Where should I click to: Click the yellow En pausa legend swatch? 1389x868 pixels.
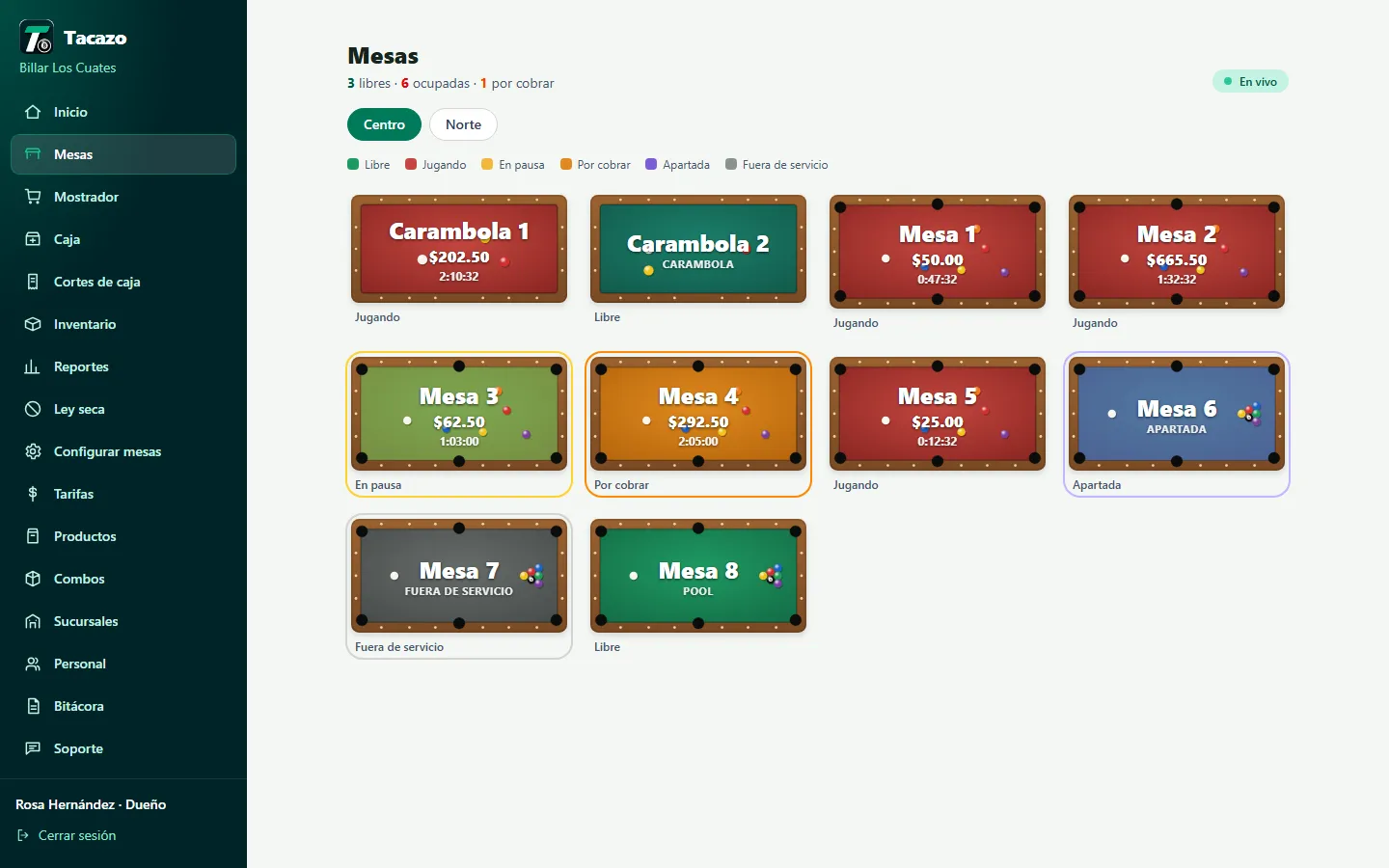[x=487, y=164]
